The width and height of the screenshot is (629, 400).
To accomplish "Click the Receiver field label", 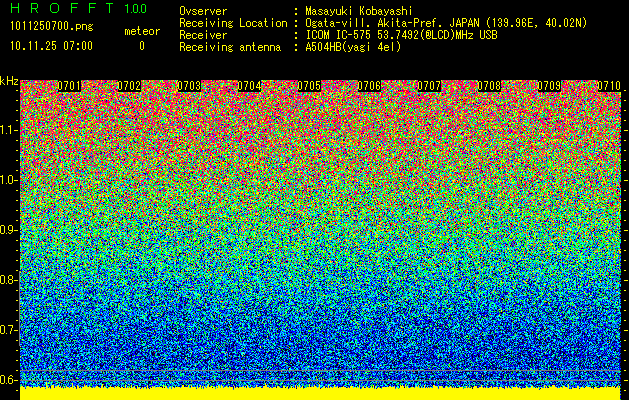I will click(203, 35).
